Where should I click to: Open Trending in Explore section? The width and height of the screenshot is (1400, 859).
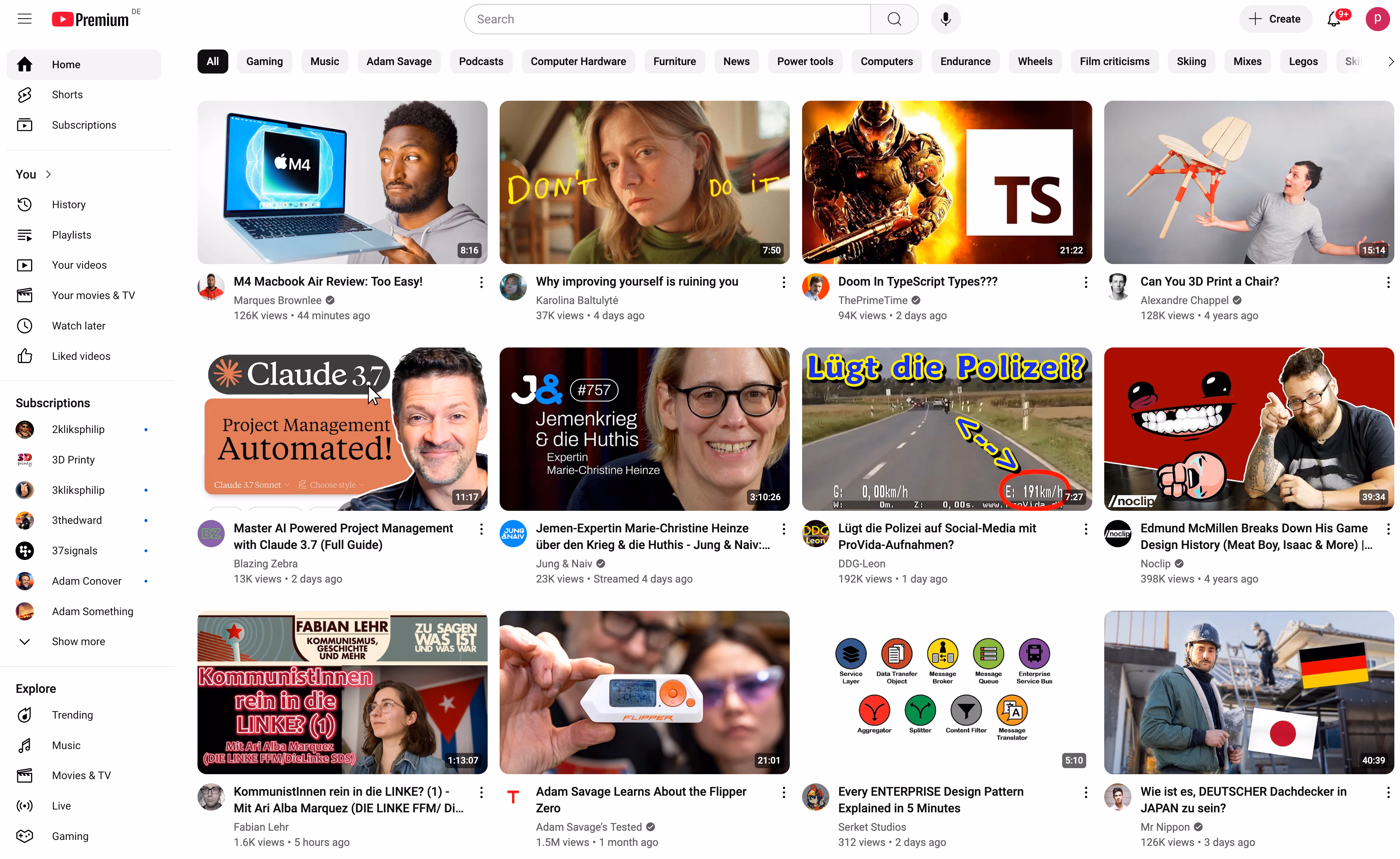[x=72, y=715]
